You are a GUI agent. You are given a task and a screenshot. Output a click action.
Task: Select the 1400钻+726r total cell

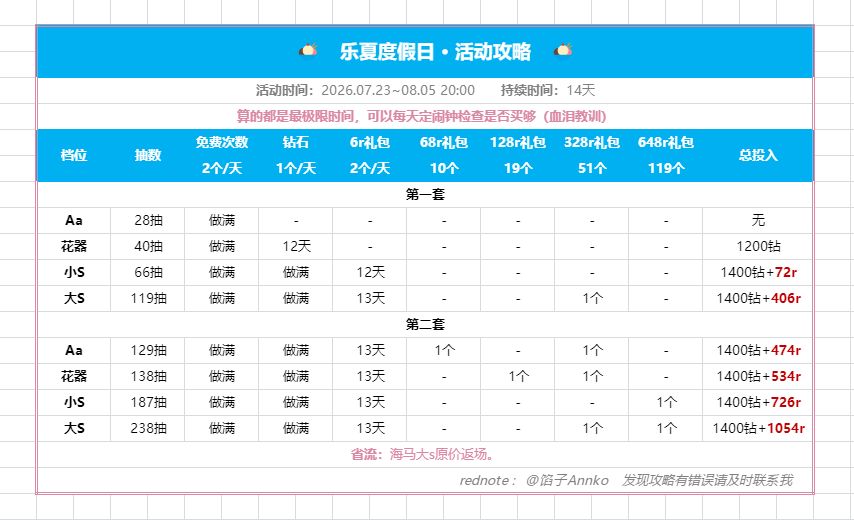pos(758,402)
